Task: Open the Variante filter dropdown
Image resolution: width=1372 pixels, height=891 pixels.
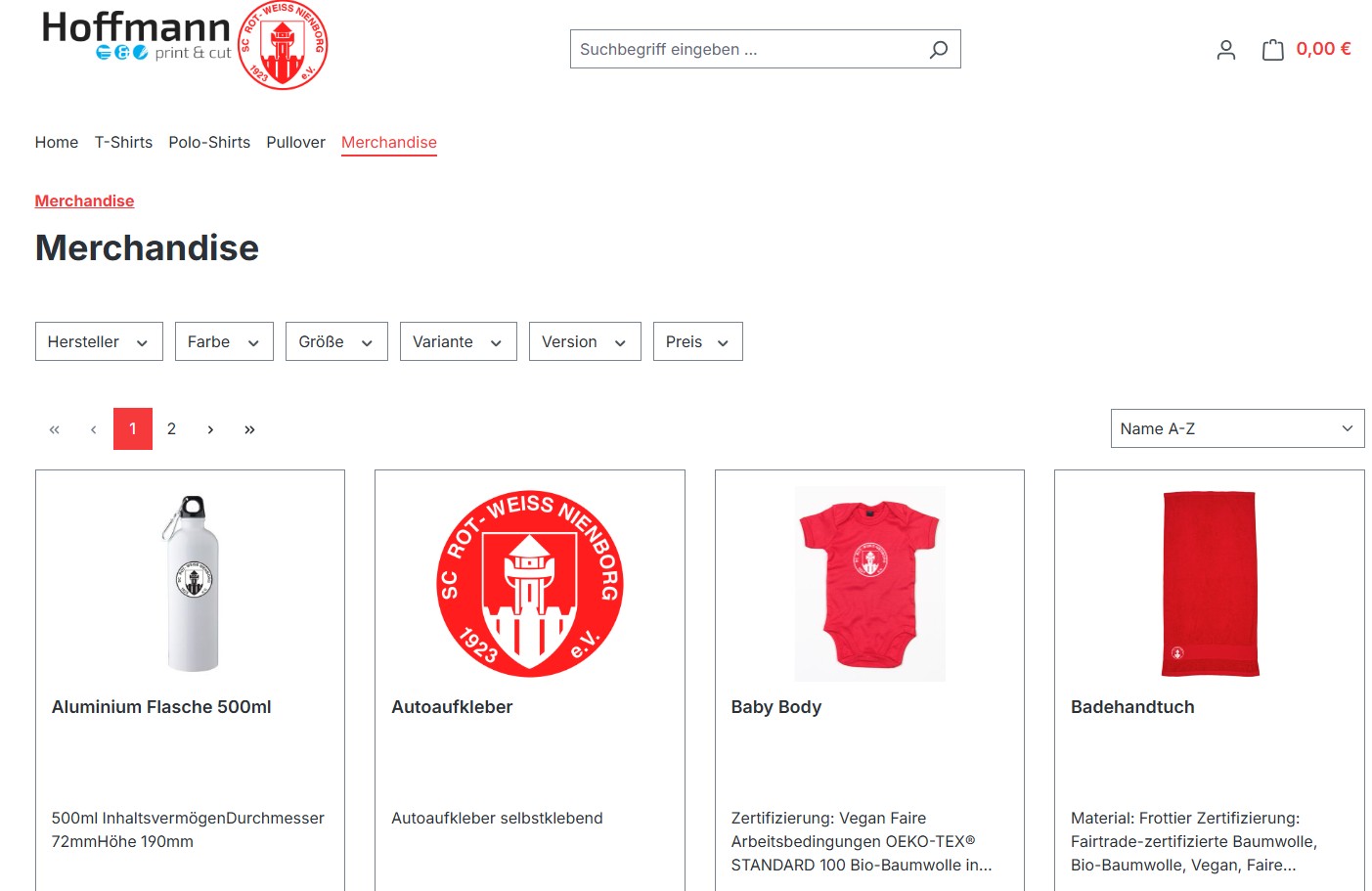Action: click(458, 341)
